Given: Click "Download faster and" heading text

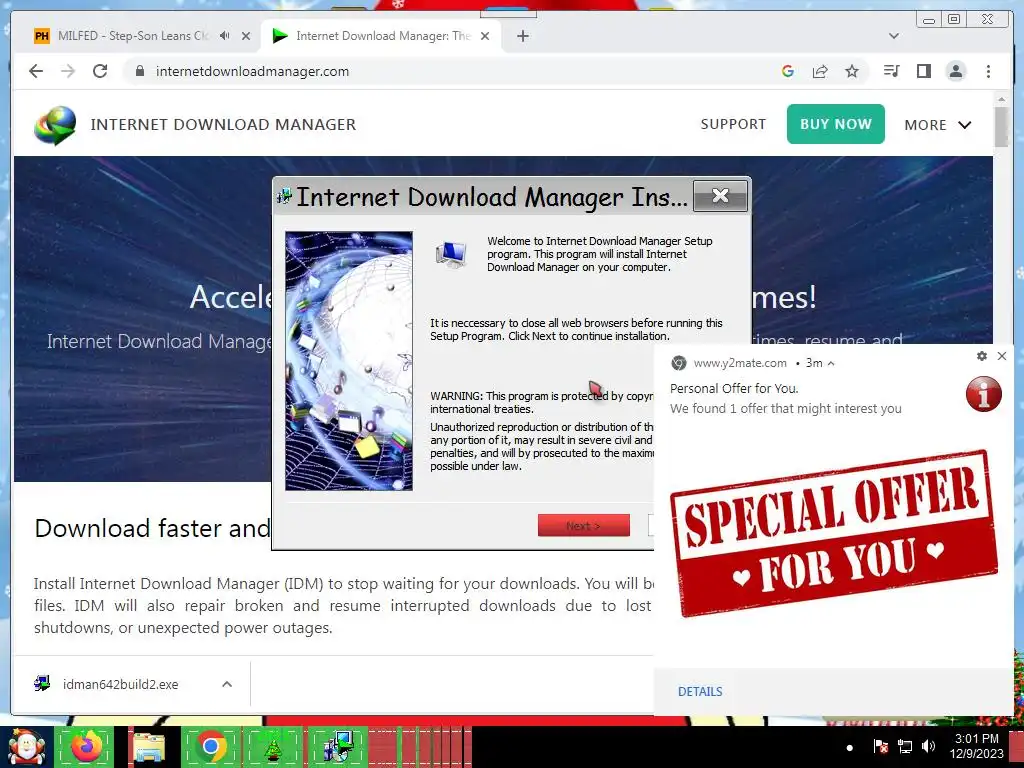Looking at the screenshot, I should tap(152, 528).
